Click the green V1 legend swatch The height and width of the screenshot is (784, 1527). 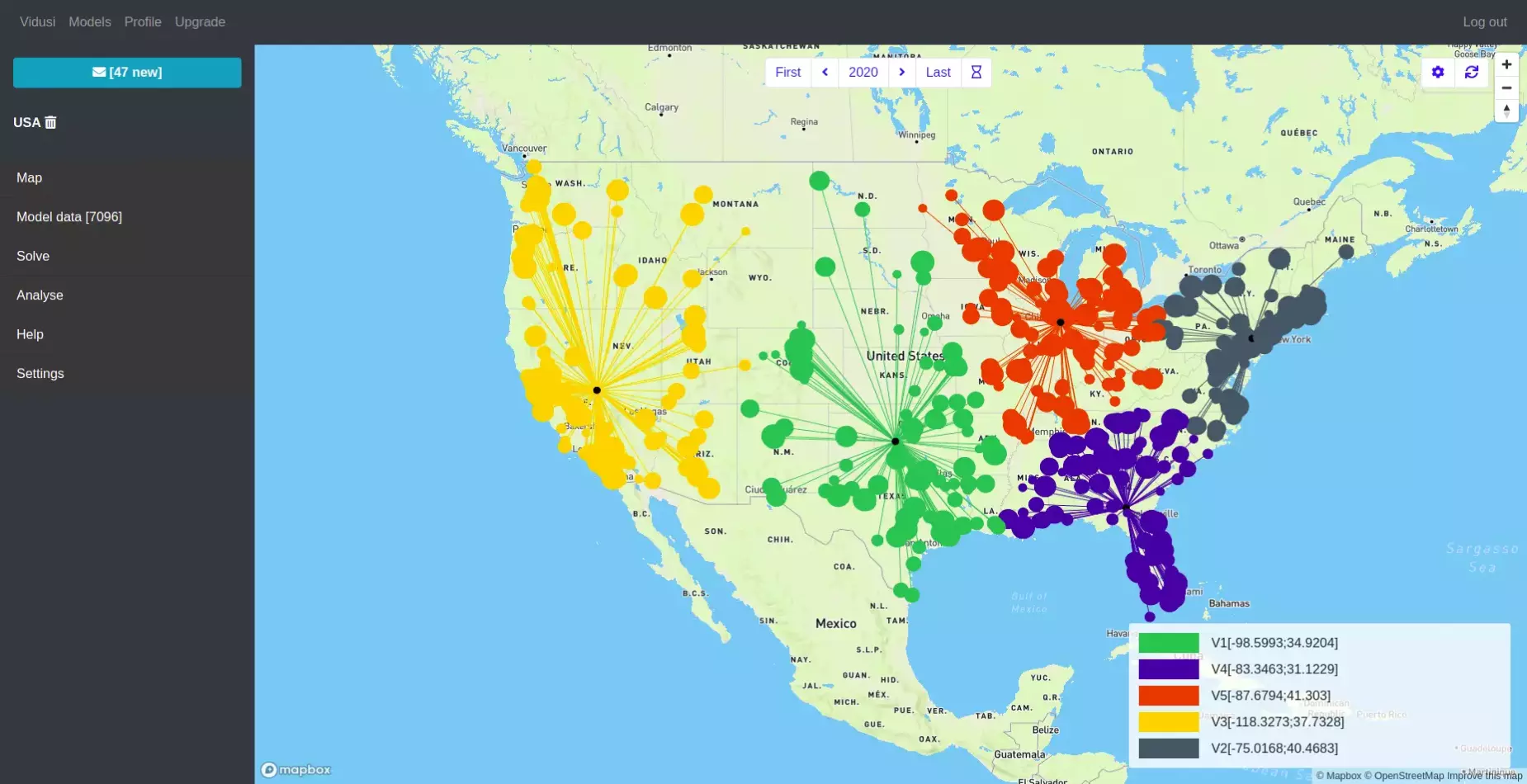point(1169,643)
